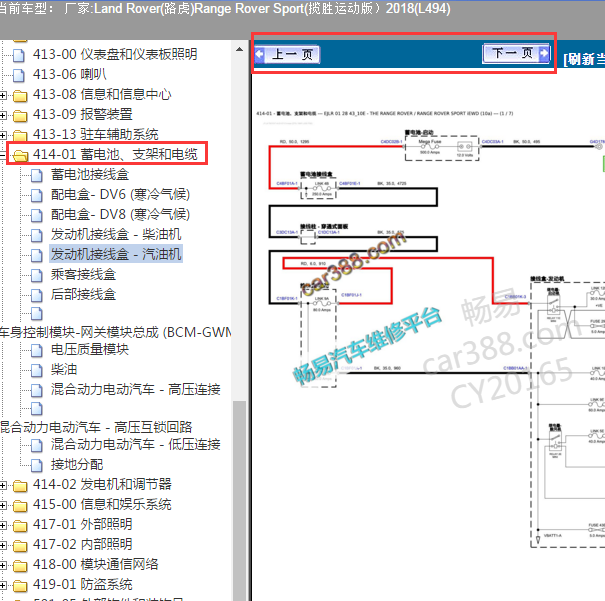Click page icon beside 后部接线盒
The height and width of the screenshot is (601, 605).
pyautogui.click(x=37, y=296)
